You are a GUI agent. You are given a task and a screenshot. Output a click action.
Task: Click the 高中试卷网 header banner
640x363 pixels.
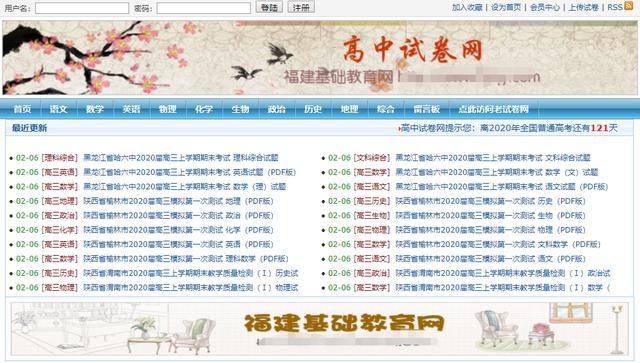(x=320, y=58)
